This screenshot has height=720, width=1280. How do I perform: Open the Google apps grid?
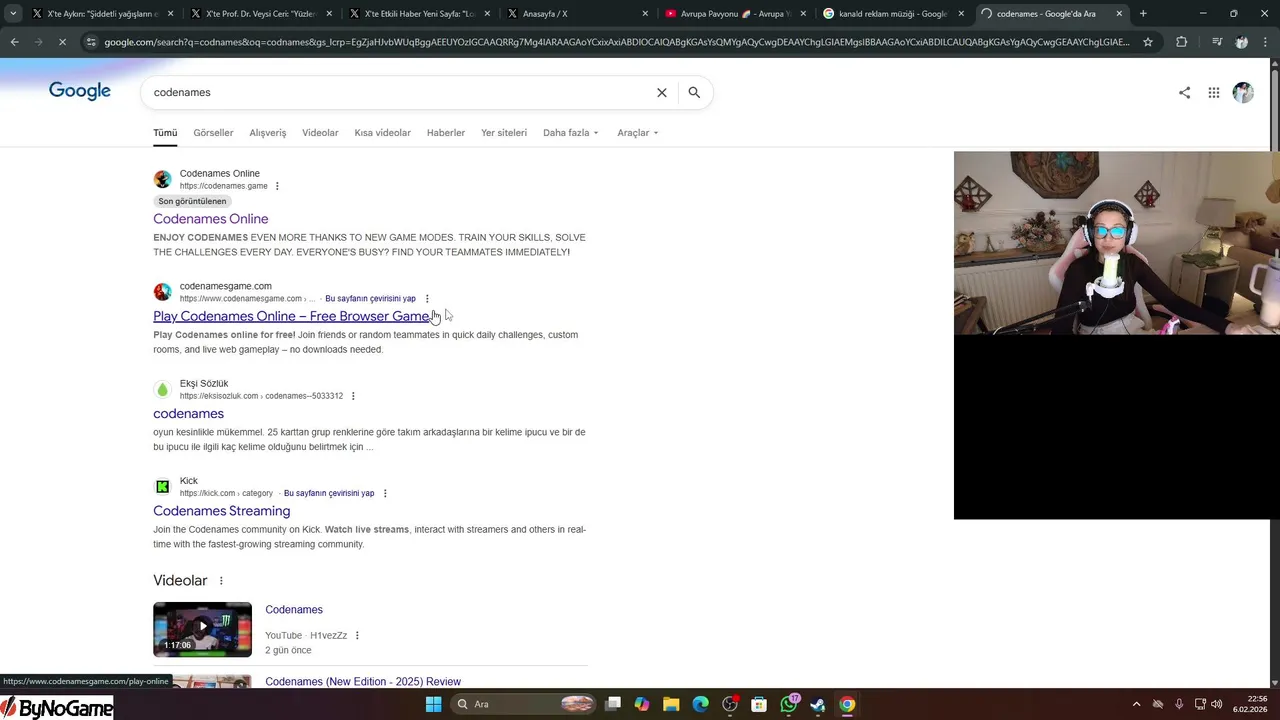pos(1214,93)
